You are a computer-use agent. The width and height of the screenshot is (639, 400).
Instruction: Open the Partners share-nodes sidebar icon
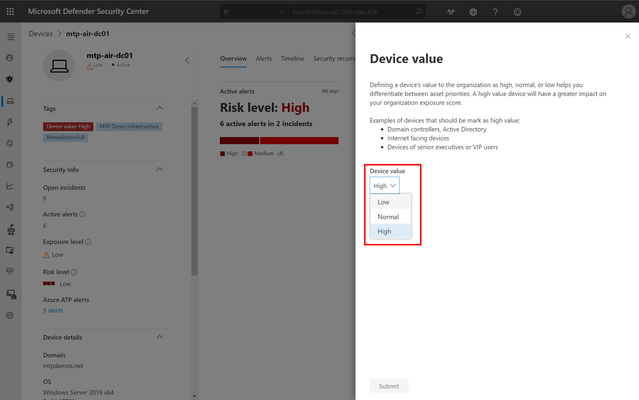coord(10,207)
